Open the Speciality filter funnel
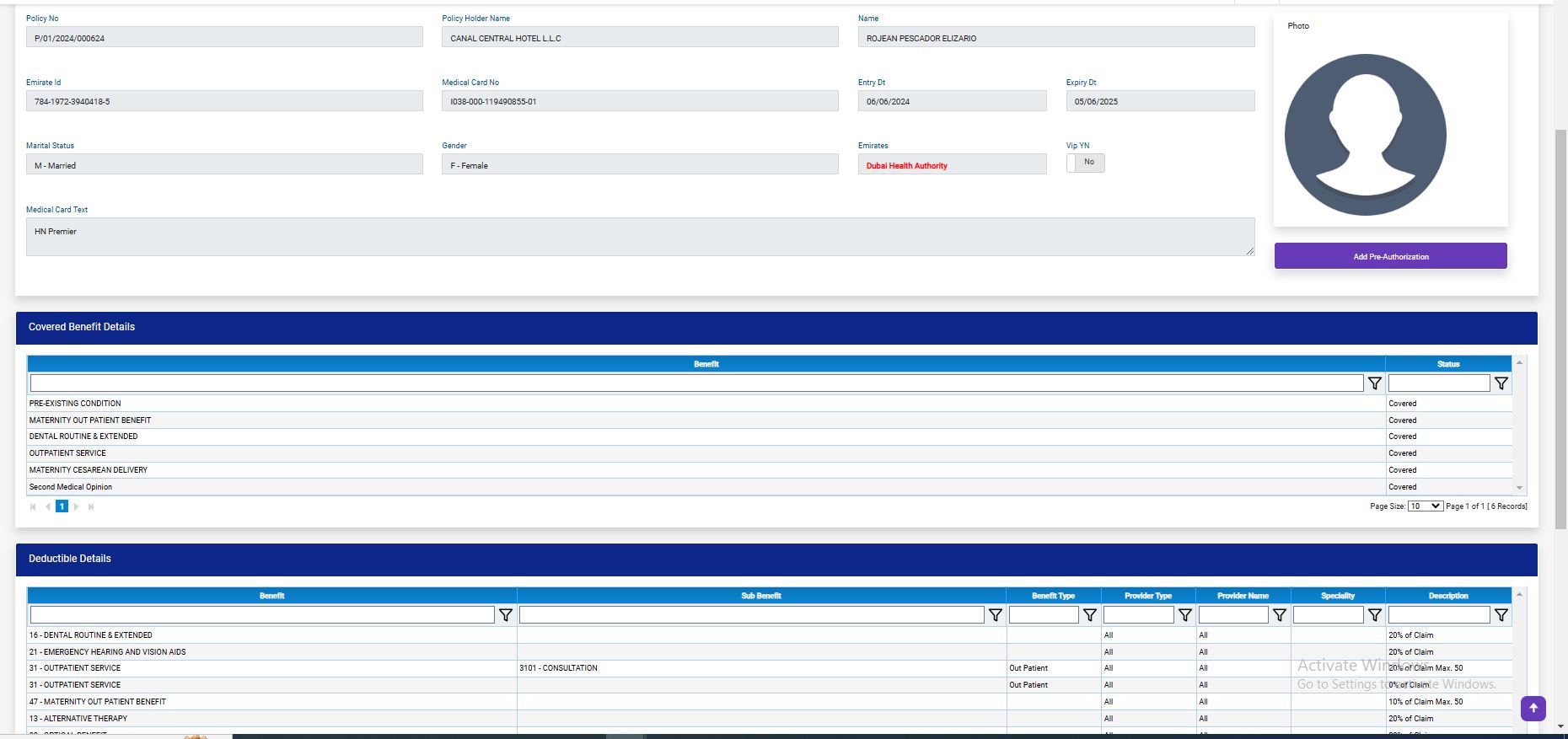The image size is (1568, 739). 1374,615
